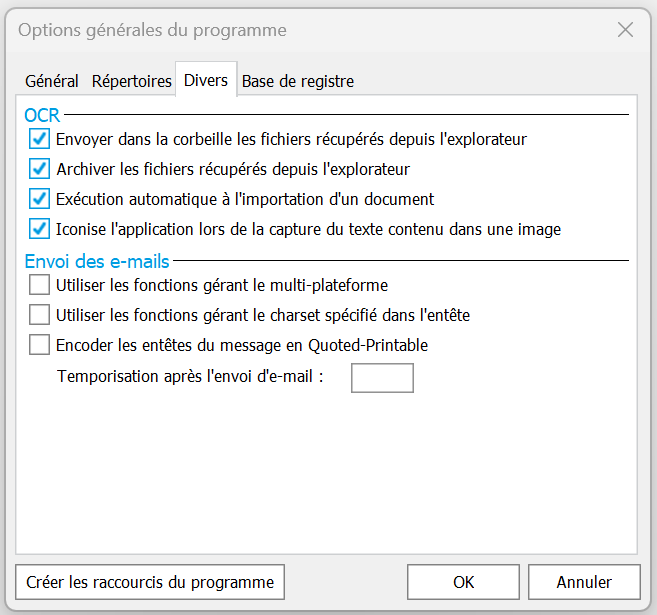The image size is (657, 615).
Task: Toggle Exécution automatique à l'importation checkbox
Action: 40,199
